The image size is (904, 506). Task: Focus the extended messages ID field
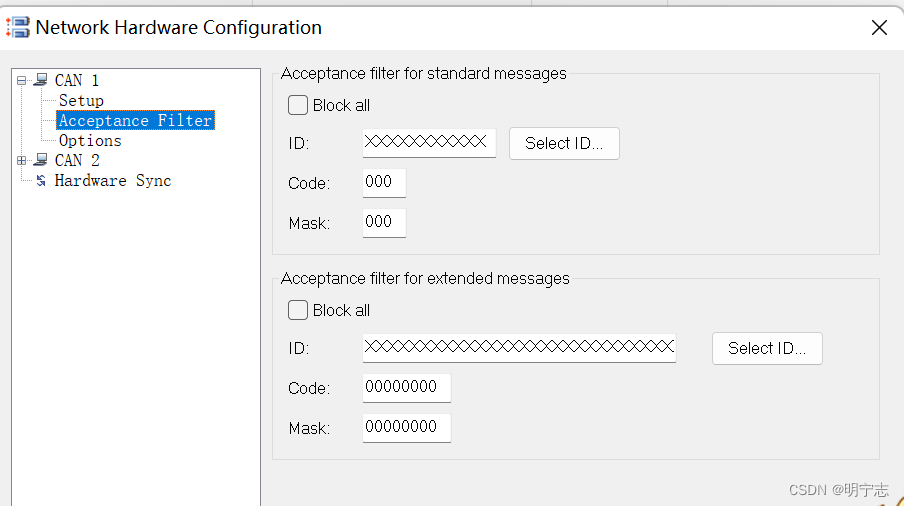point(519,348)
